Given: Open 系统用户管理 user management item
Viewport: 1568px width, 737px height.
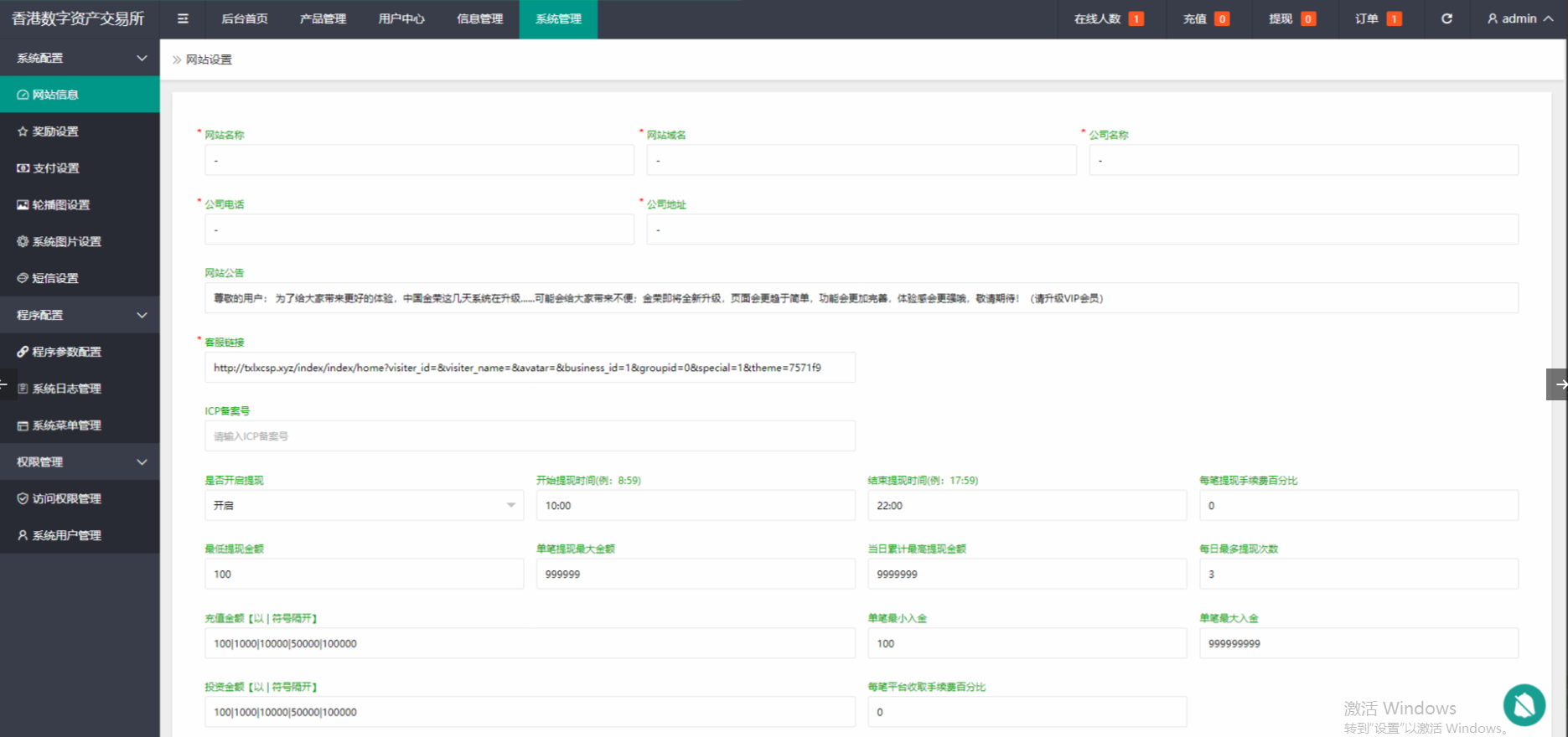Looking at the screenshot, I should (66, 535).
